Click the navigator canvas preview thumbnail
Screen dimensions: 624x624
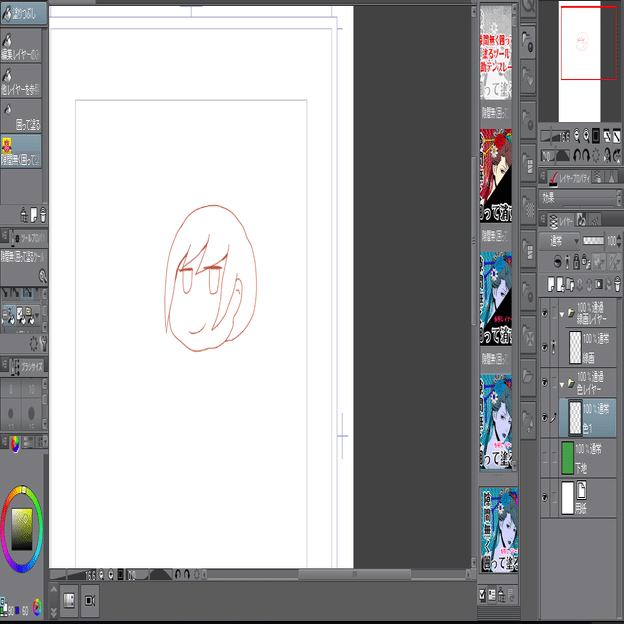coord(579,61)
